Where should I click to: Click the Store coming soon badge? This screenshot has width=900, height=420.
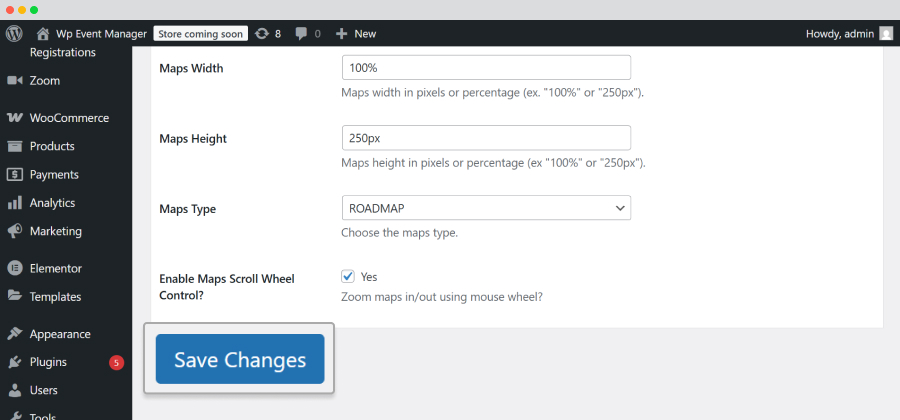200,34
